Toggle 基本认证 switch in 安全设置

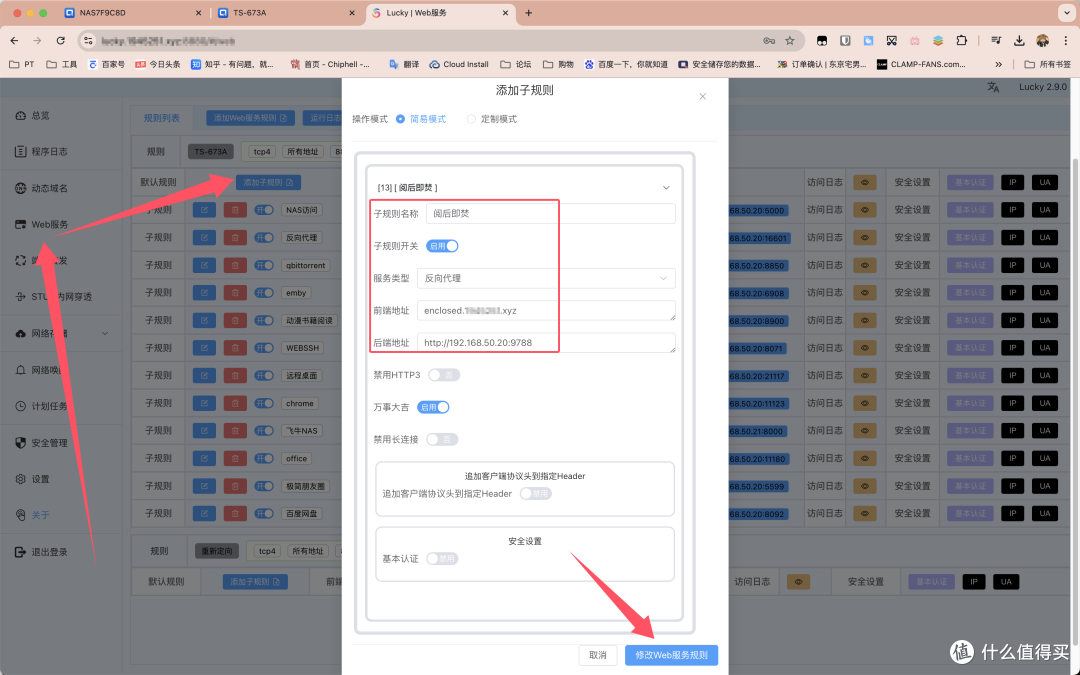click(442, 559)
